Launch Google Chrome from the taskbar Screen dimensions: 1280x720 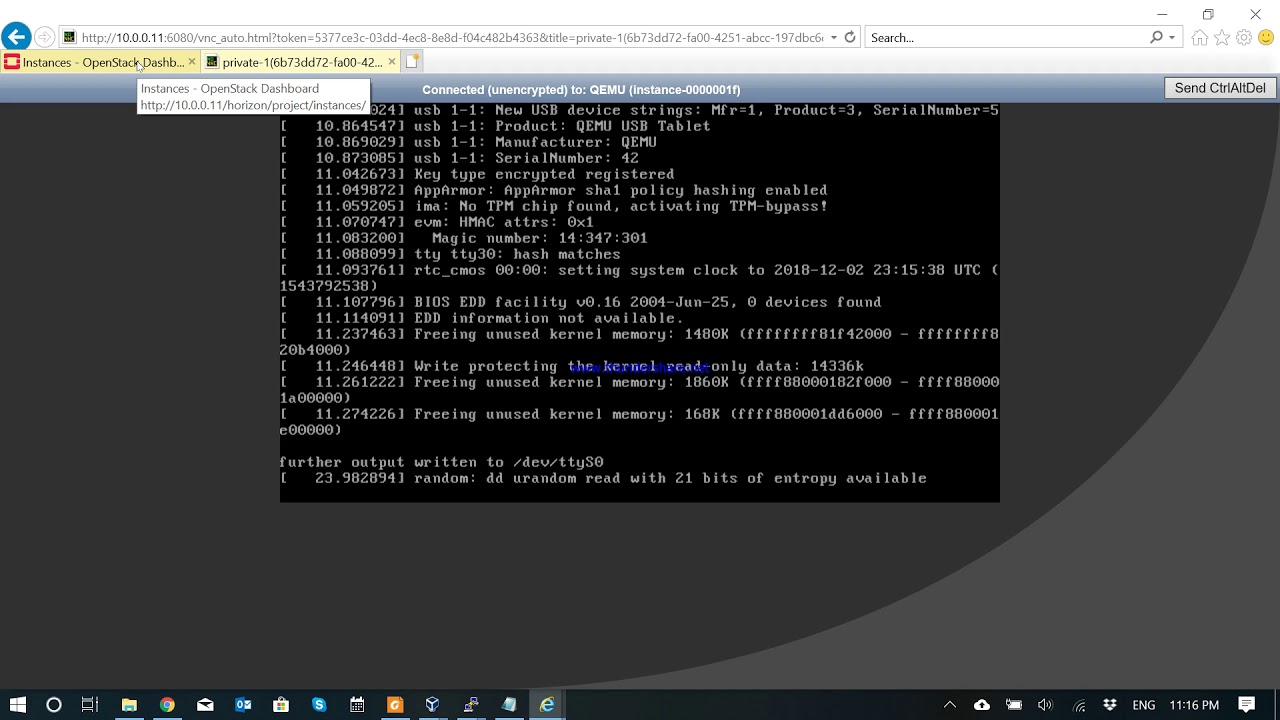click(x=167, y=705)
